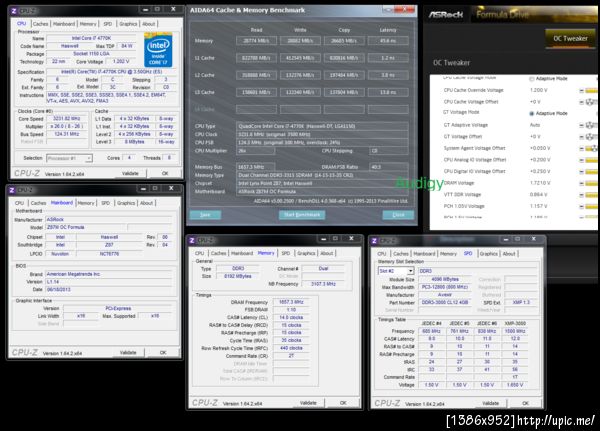The height and width of the screenshot is (431, 600).
Task: Open Graphics tab in the CPU-Z CPU window
Action: click(x=128, y=24)
